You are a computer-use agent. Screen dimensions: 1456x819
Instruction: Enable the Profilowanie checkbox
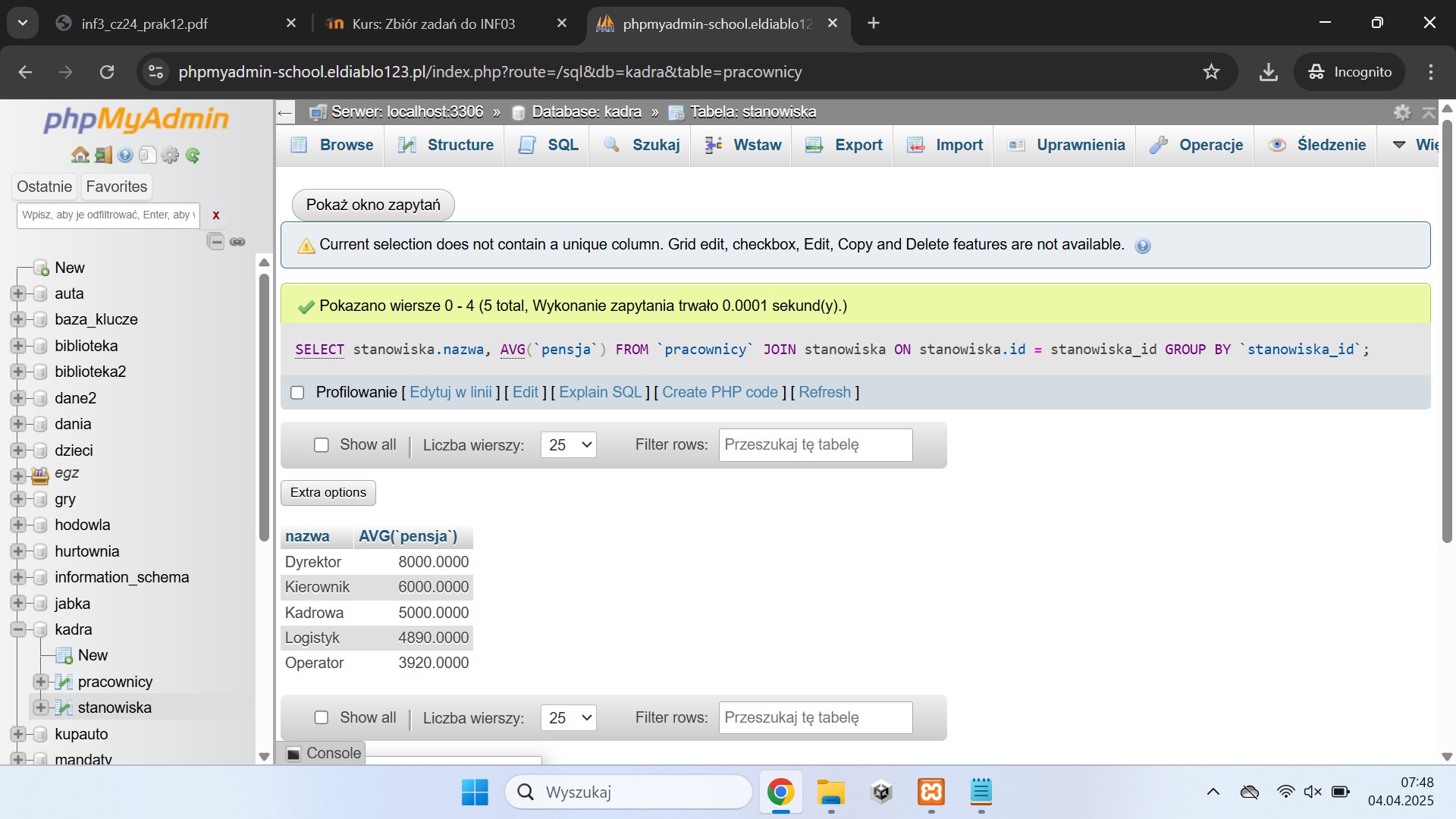tap(297, 393)
